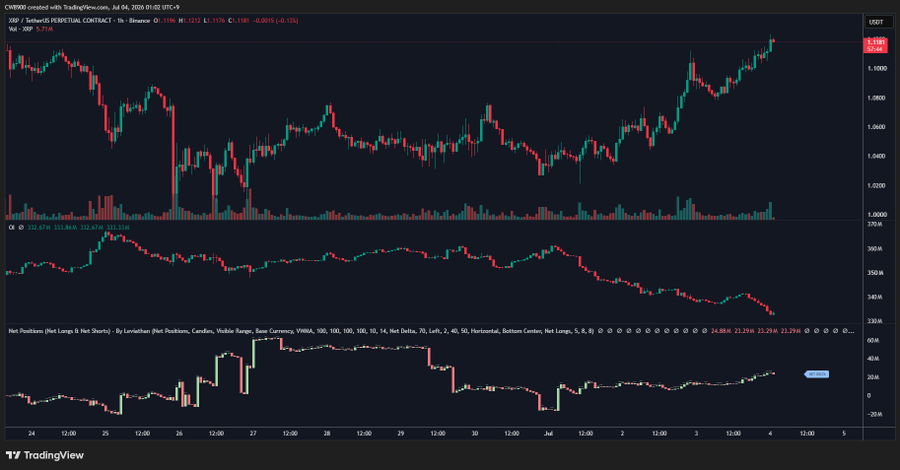This screenshot has height=470, width=900.
Task: Click the 40M label on Net Positions scale
Action: click(873, 359)
